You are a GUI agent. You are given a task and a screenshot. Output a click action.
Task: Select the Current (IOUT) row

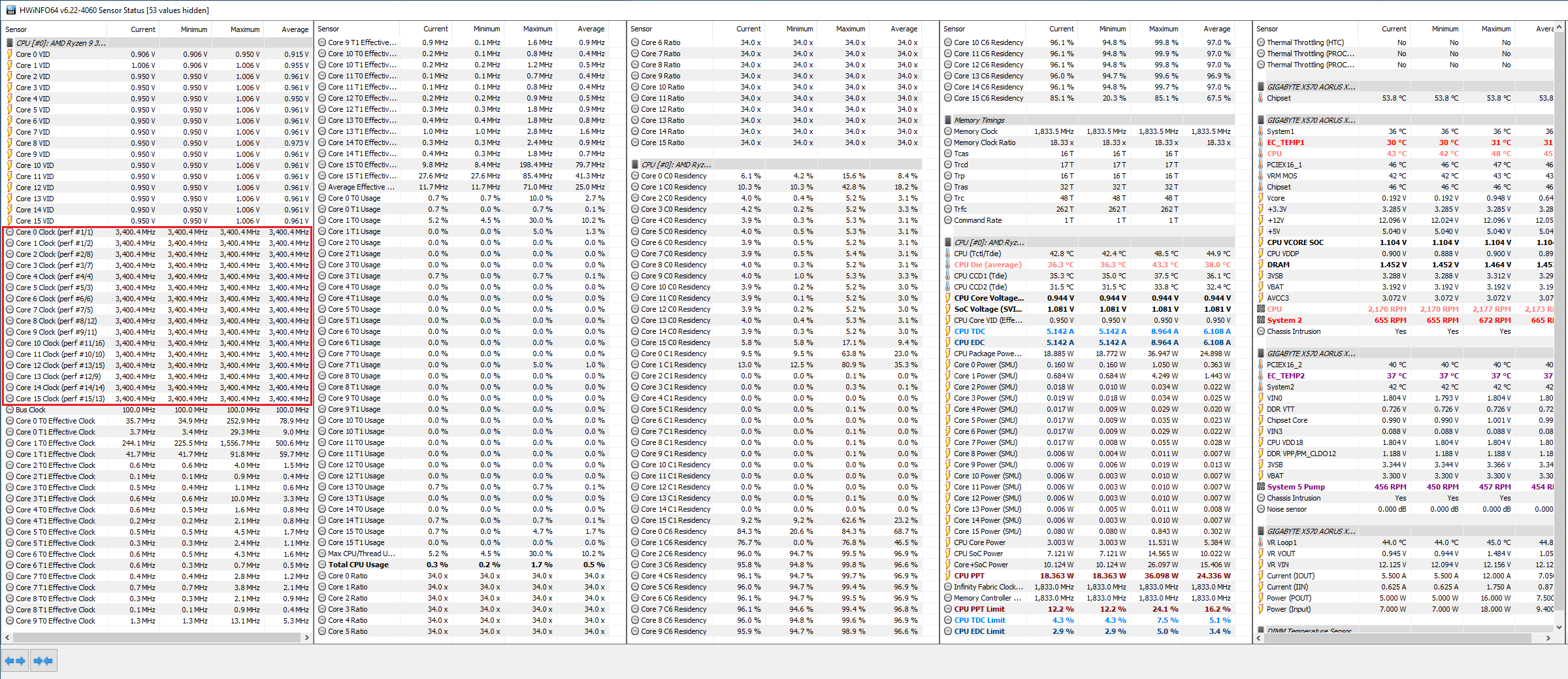pyautogui.click(x=1405, y=576)
